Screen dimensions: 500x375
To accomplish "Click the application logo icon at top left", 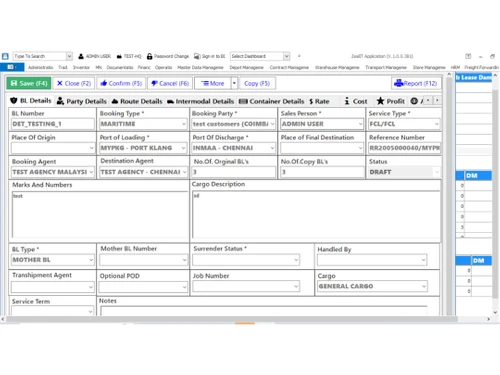I will click(5, 56).
